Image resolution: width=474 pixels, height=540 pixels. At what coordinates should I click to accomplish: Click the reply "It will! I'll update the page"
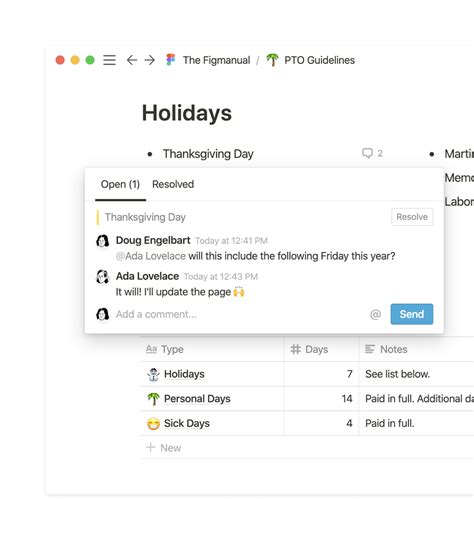[173, 292]
